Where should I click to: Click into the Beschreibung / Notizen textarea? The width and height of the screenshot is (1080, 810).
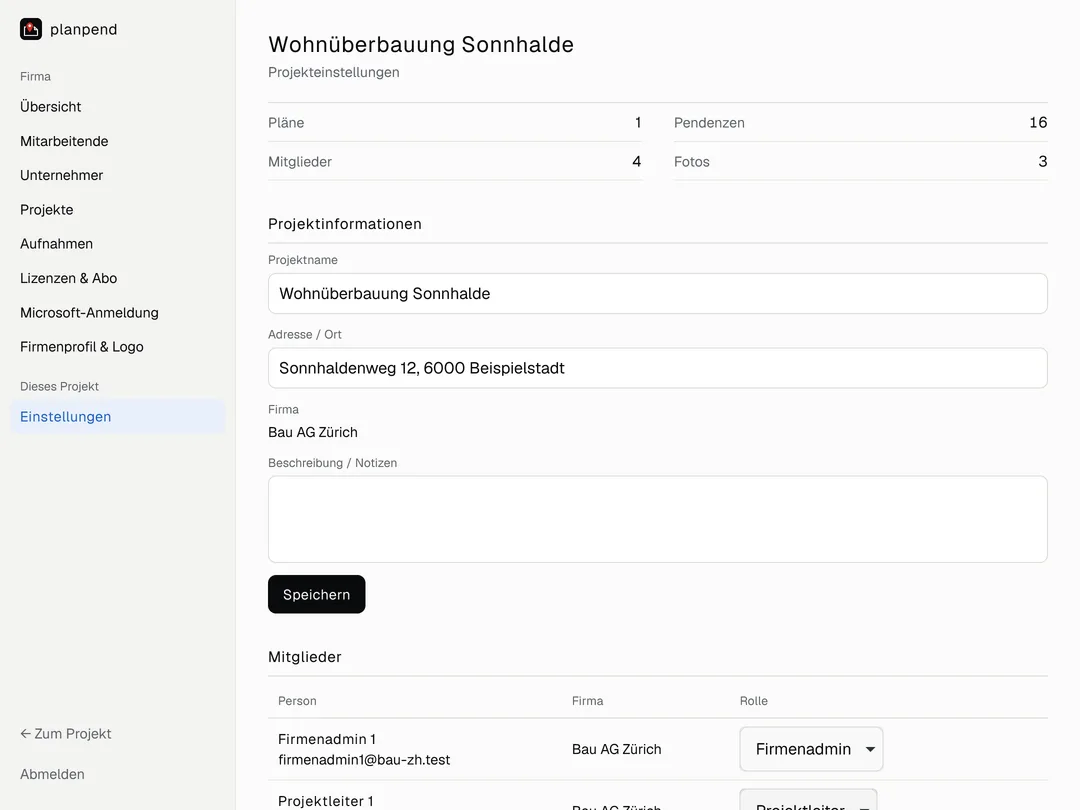click(658, 519)
